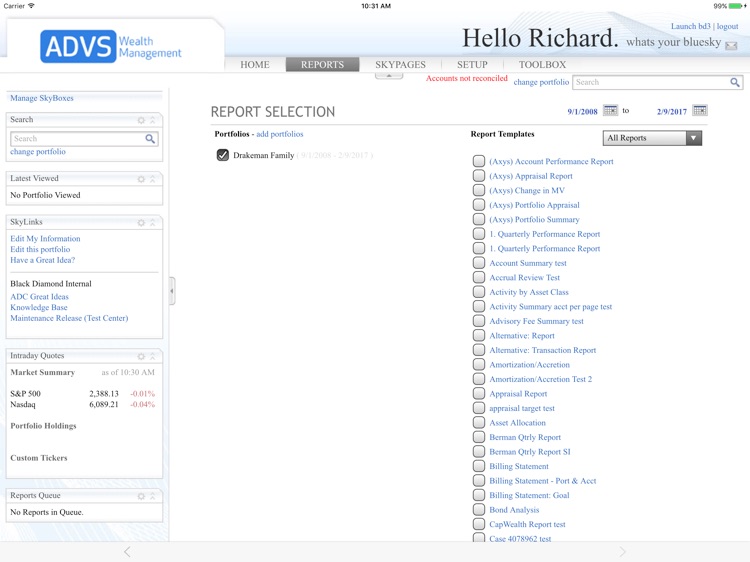This screenshot has height=562, width=750.
Task: Check the (Axys) Change in MV box
Action: 479,190
